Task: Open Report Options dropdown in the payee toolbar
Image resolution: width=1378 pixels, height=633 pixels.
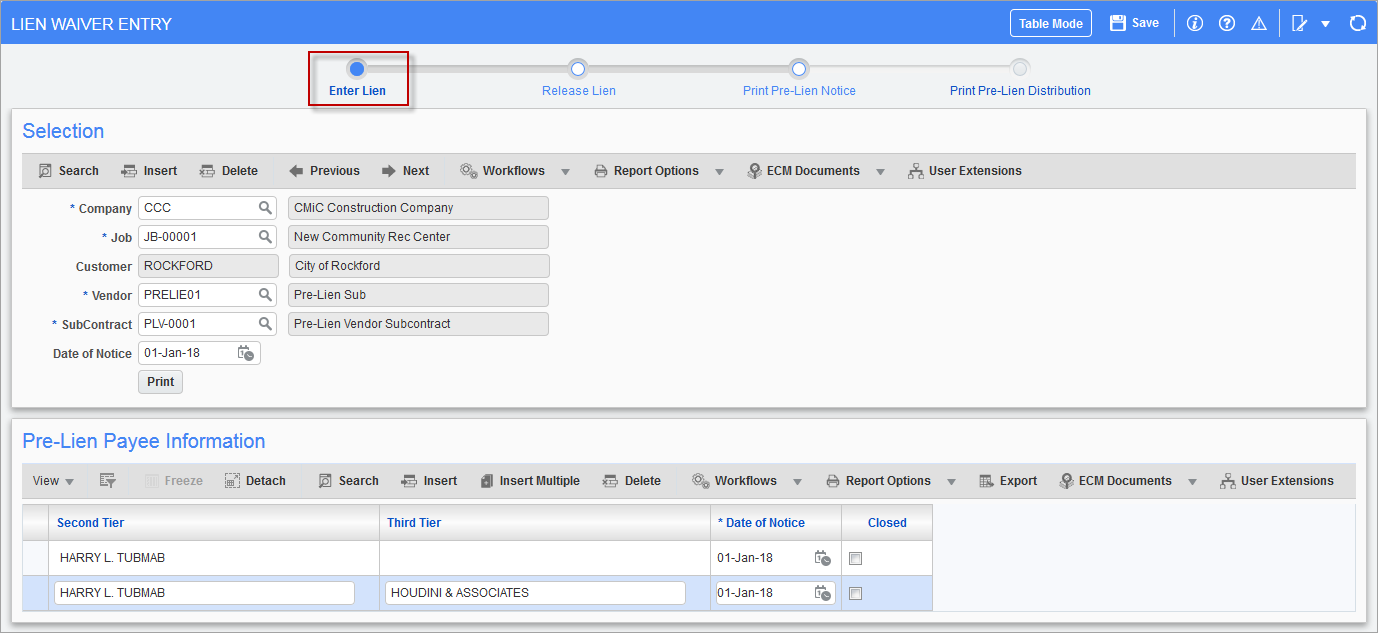Action: [951, 482]
